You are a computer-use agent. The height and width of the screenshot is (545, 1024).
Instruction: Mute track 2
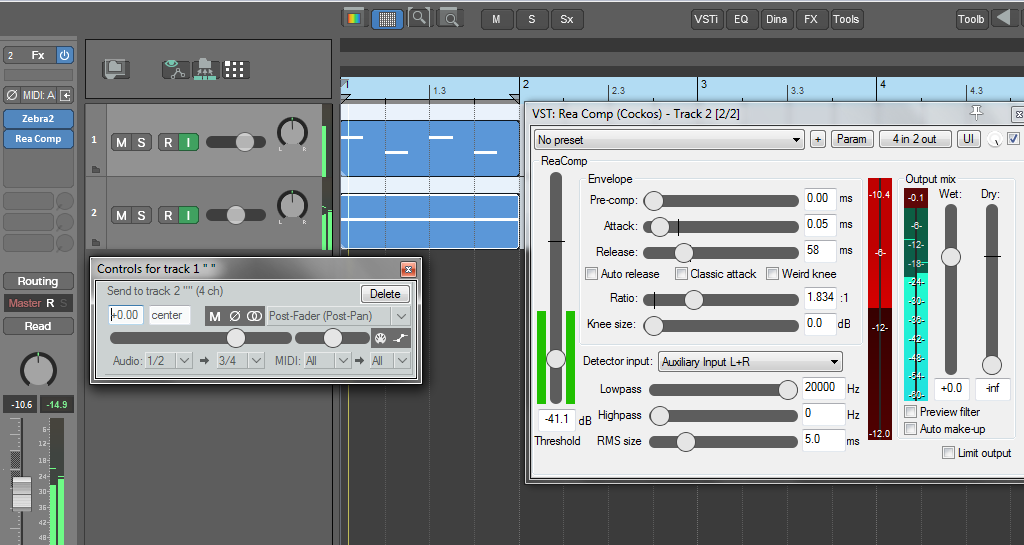point(121,215)
